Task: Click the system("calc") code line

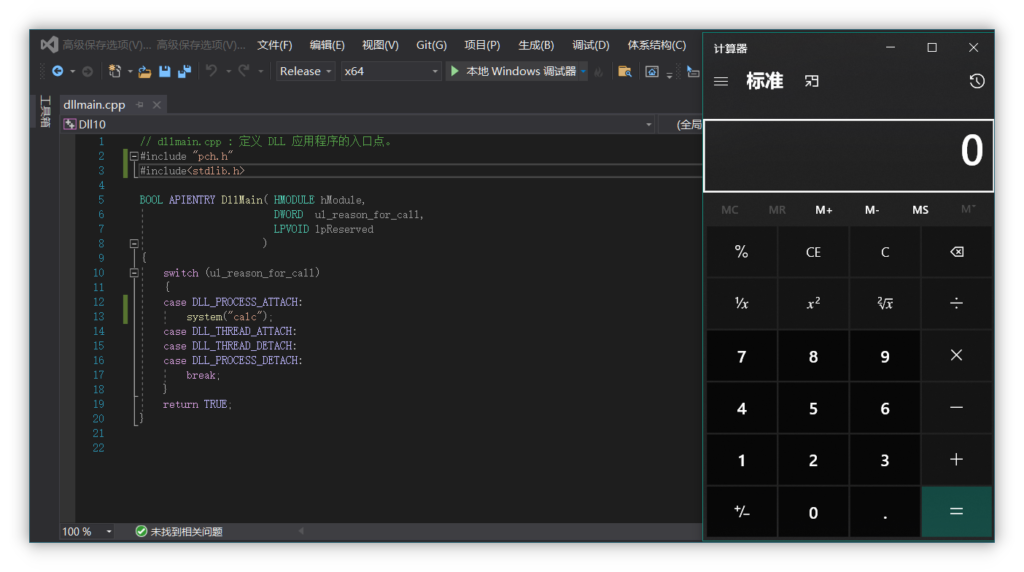Action: click(229, 317)
